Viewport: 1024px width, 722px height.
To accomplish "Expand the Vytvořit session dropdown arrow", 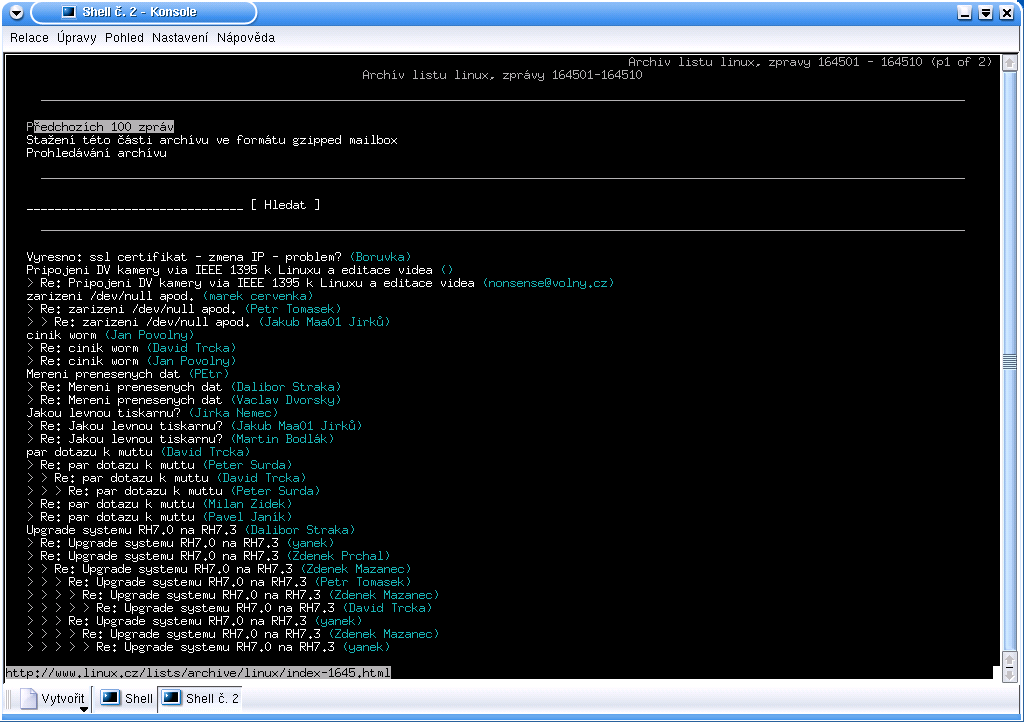I will 84,710.
